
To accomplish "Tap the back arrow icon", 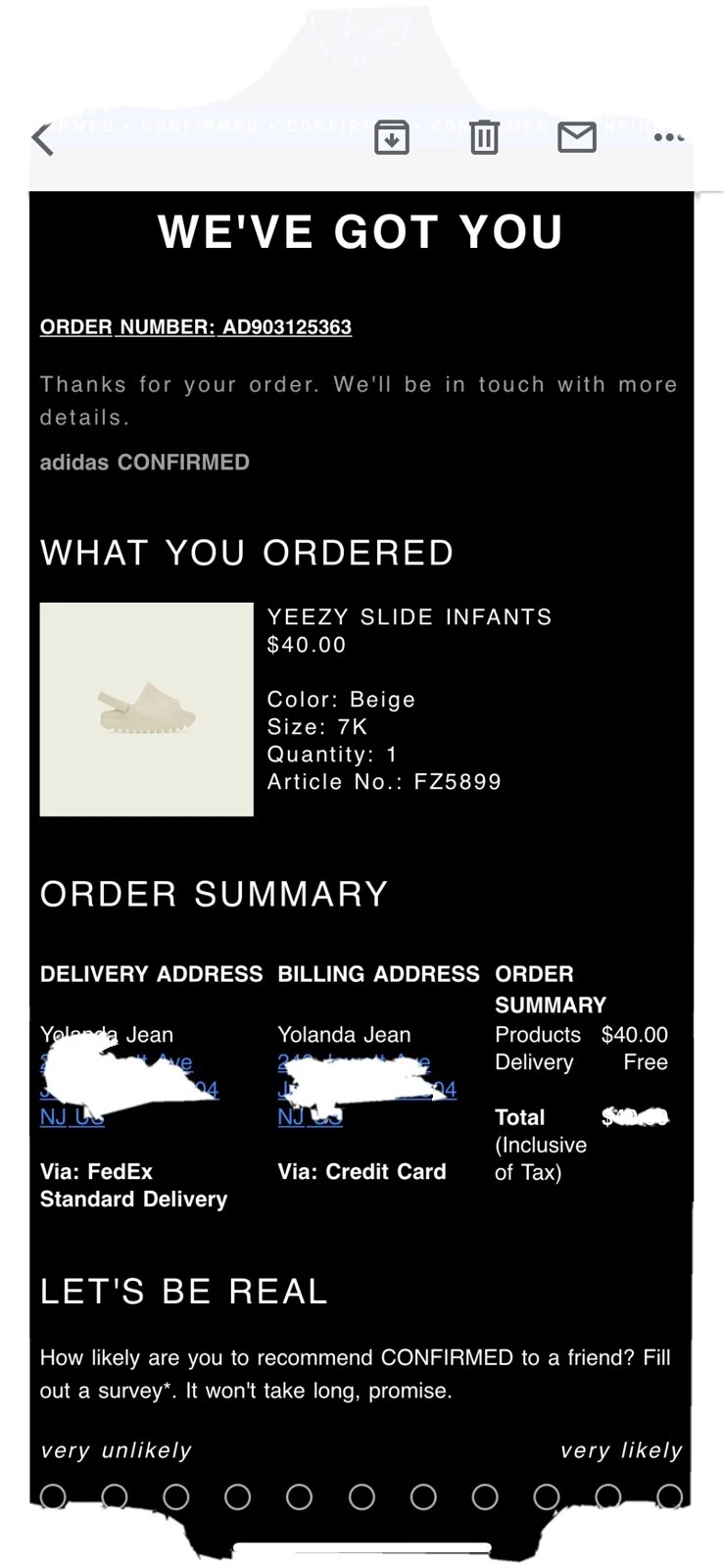I will coord(42,139).
